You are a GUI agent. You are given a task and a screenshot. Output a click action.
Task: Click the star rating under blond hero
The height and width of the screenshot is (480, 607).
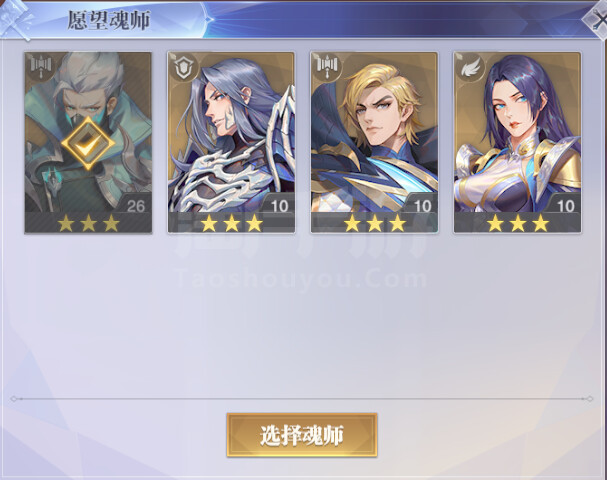pos(375,223)
